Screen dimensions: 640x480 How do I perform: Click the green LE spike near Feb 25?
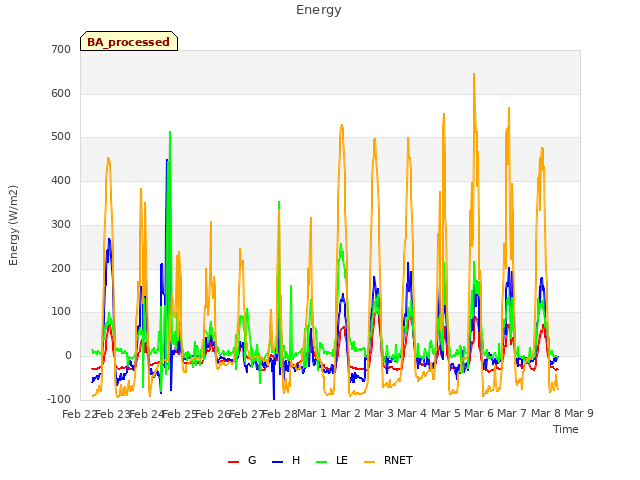(170, 133)
